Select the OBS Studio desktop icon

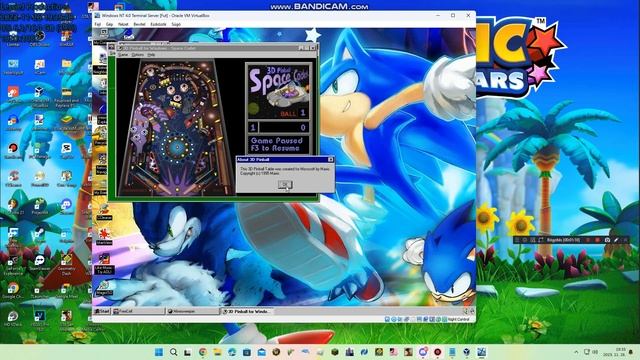tap(40, 39)
